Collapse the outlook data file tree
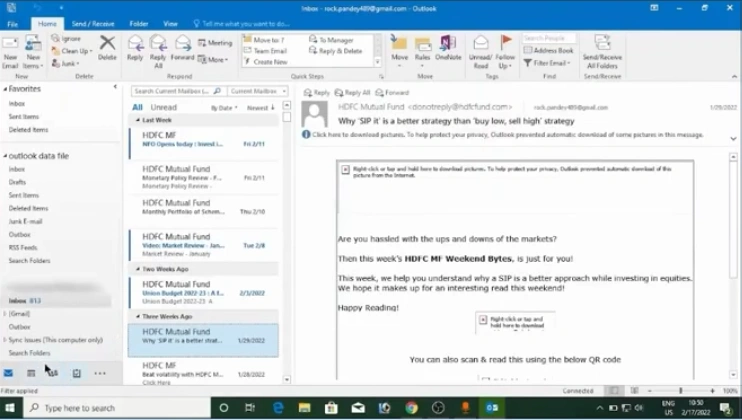 pos(5,156)
